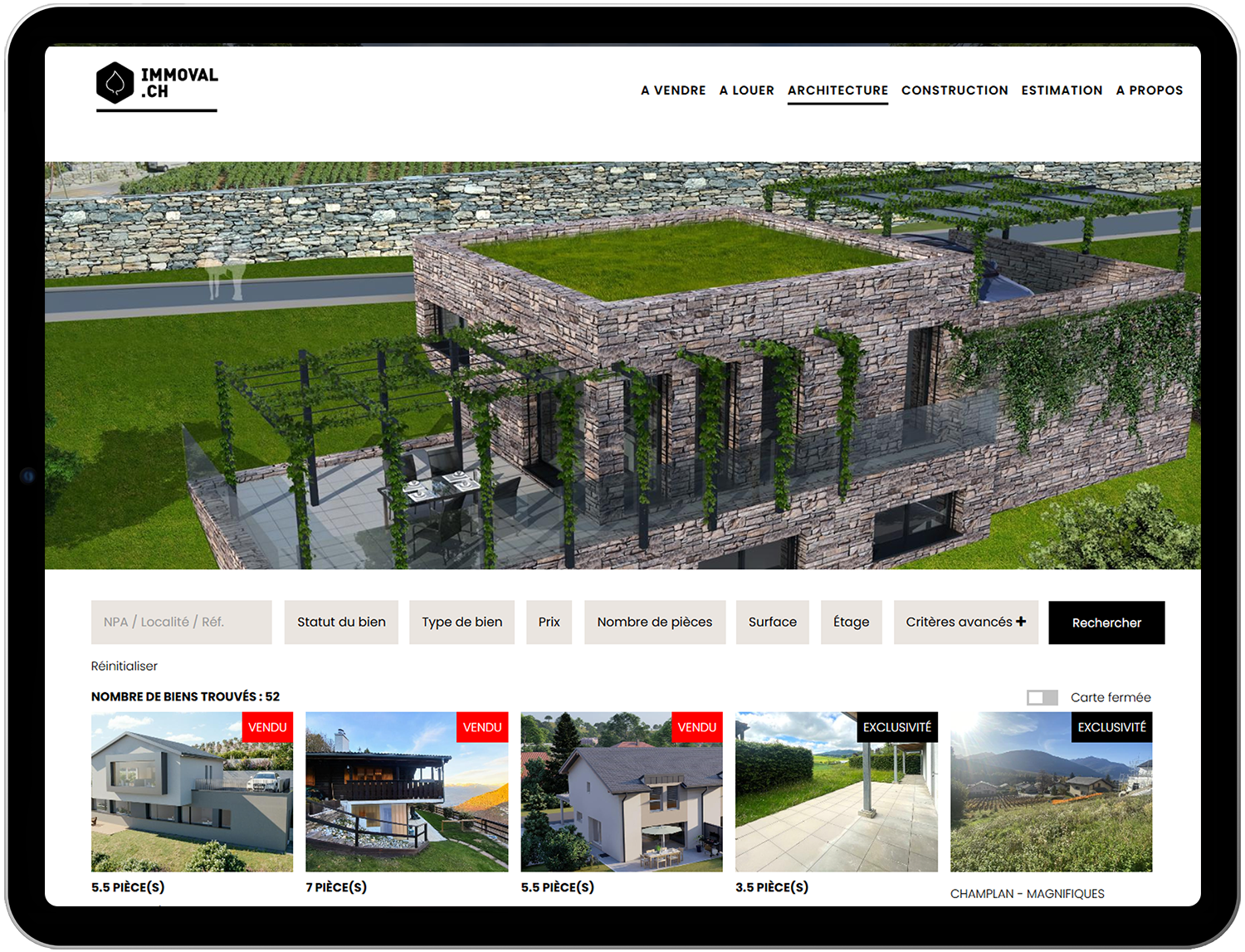This screenshot has height=952, width=1245.
Task: Open the A Vendre menu
Action: tap(672, 90)
